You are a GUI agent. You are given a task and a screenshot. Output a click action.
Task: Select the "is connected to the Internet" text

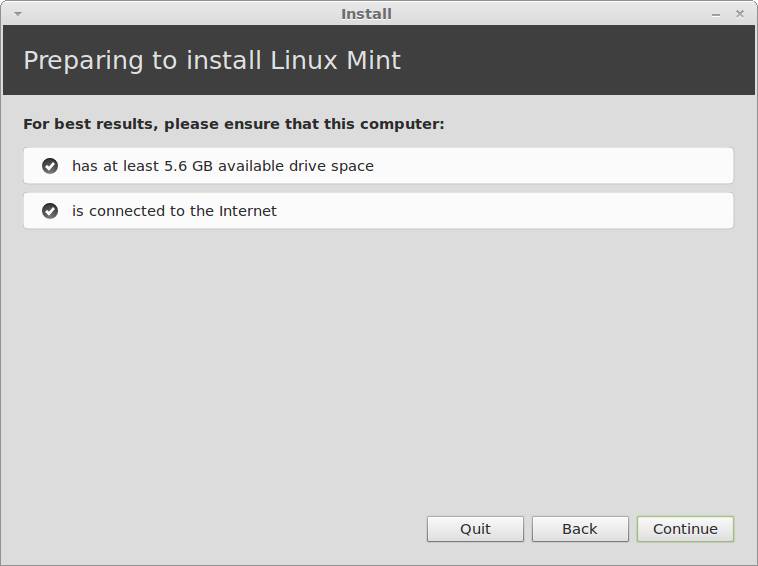pos(174,211)
